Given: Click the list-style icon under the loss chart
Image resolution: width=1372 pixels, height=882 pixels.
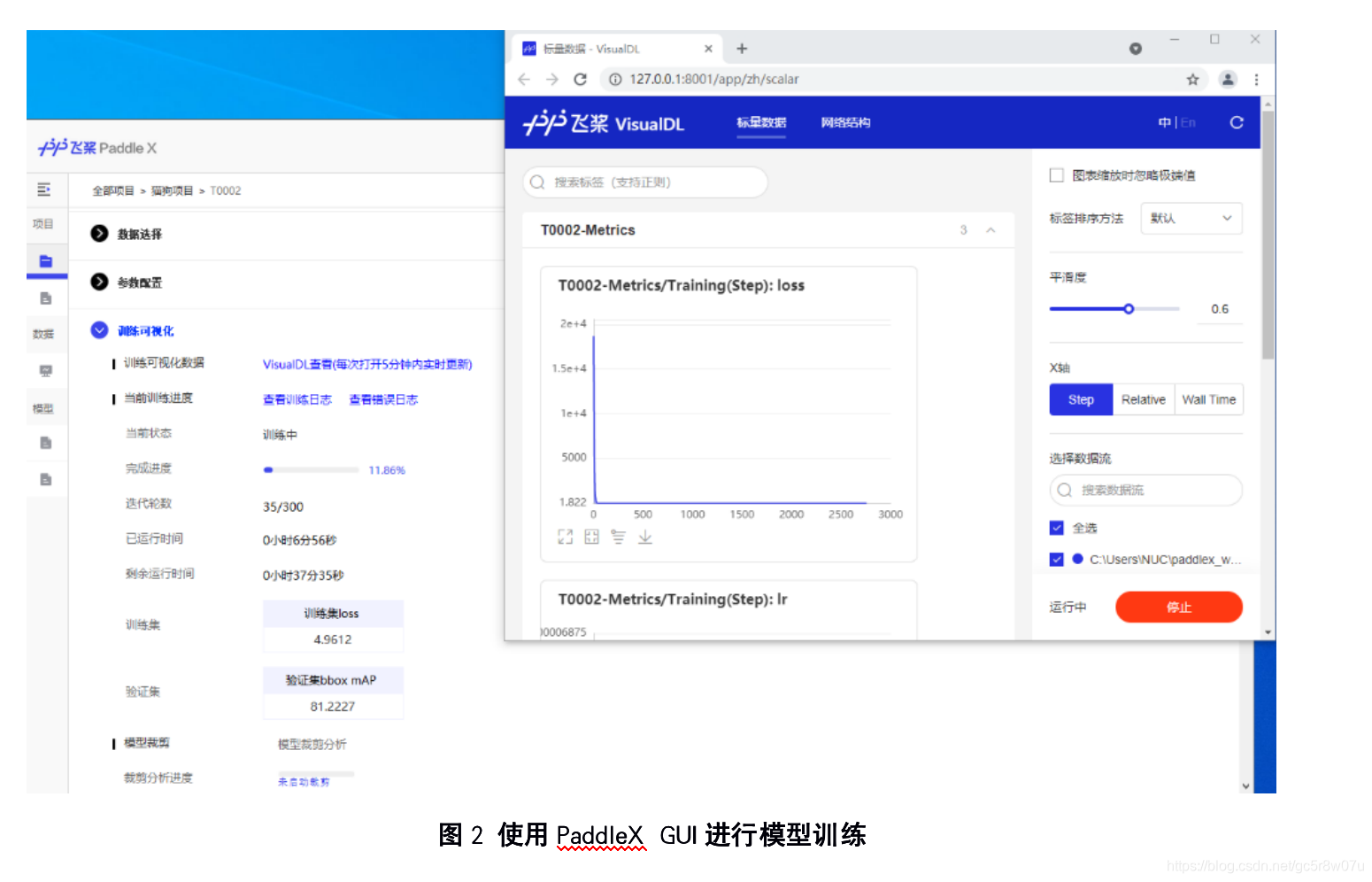Looking at the screenshot, I should (x=618, y=537).
